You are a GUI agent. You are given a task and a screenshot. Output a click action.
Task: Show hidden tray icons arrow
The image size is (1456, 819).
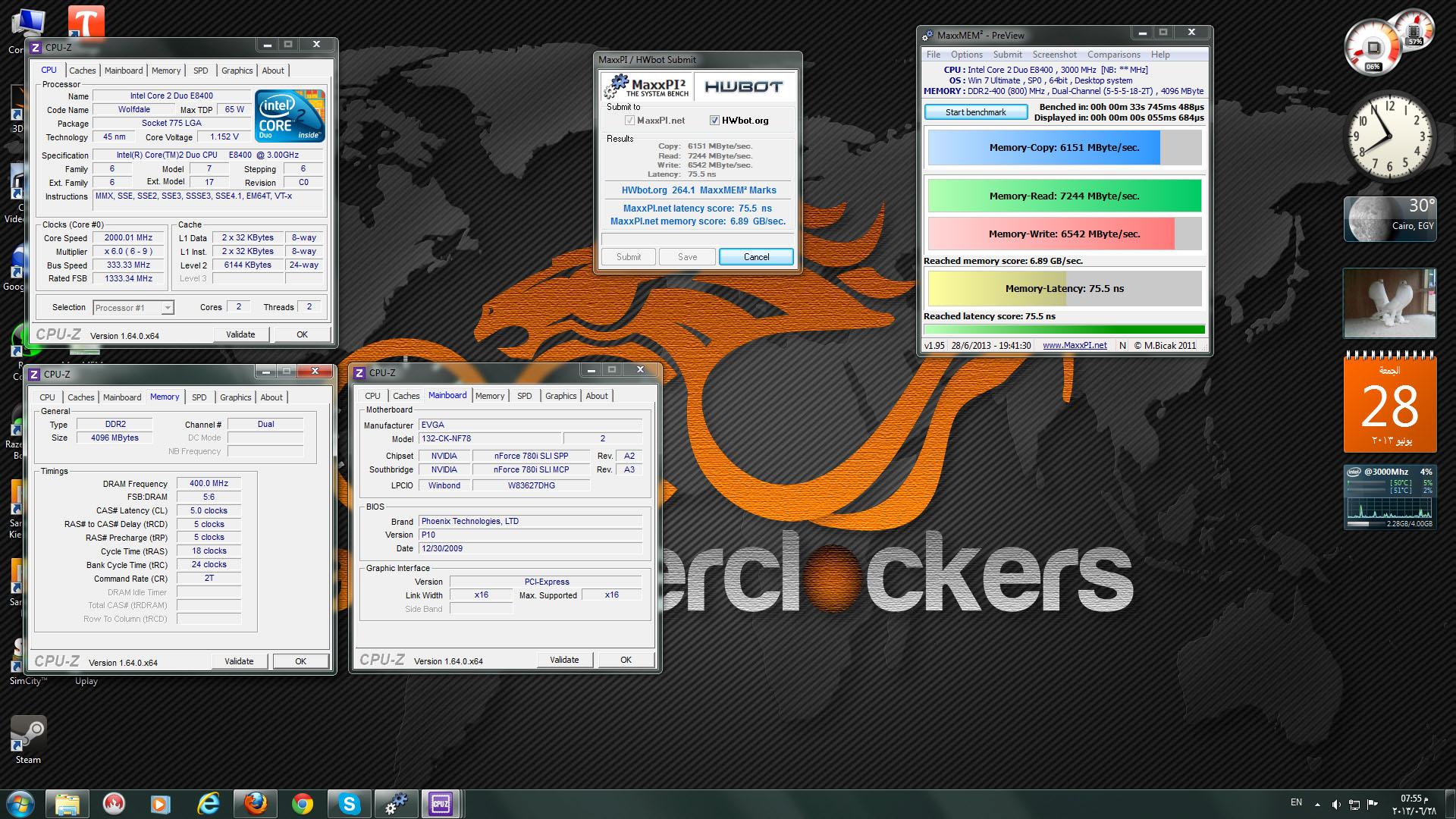coord(1317,805)
